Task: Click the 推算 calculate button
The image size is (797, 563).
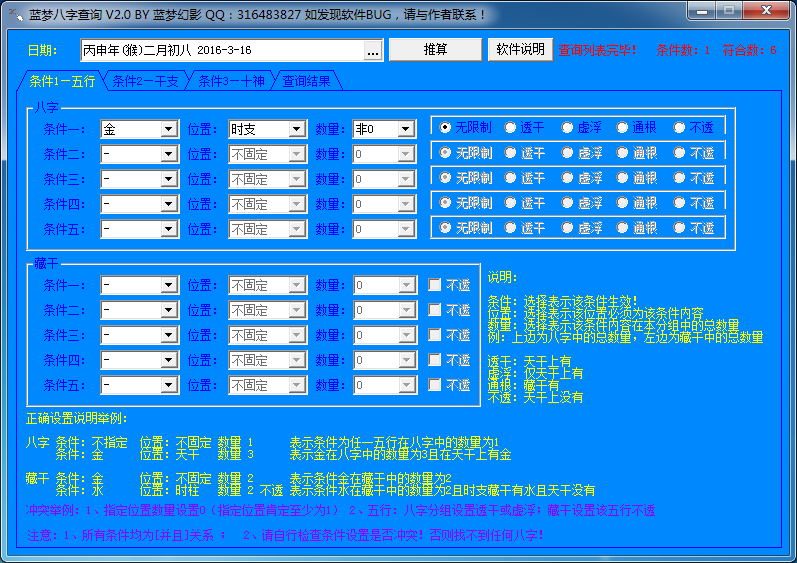Action: pos(435,50)
